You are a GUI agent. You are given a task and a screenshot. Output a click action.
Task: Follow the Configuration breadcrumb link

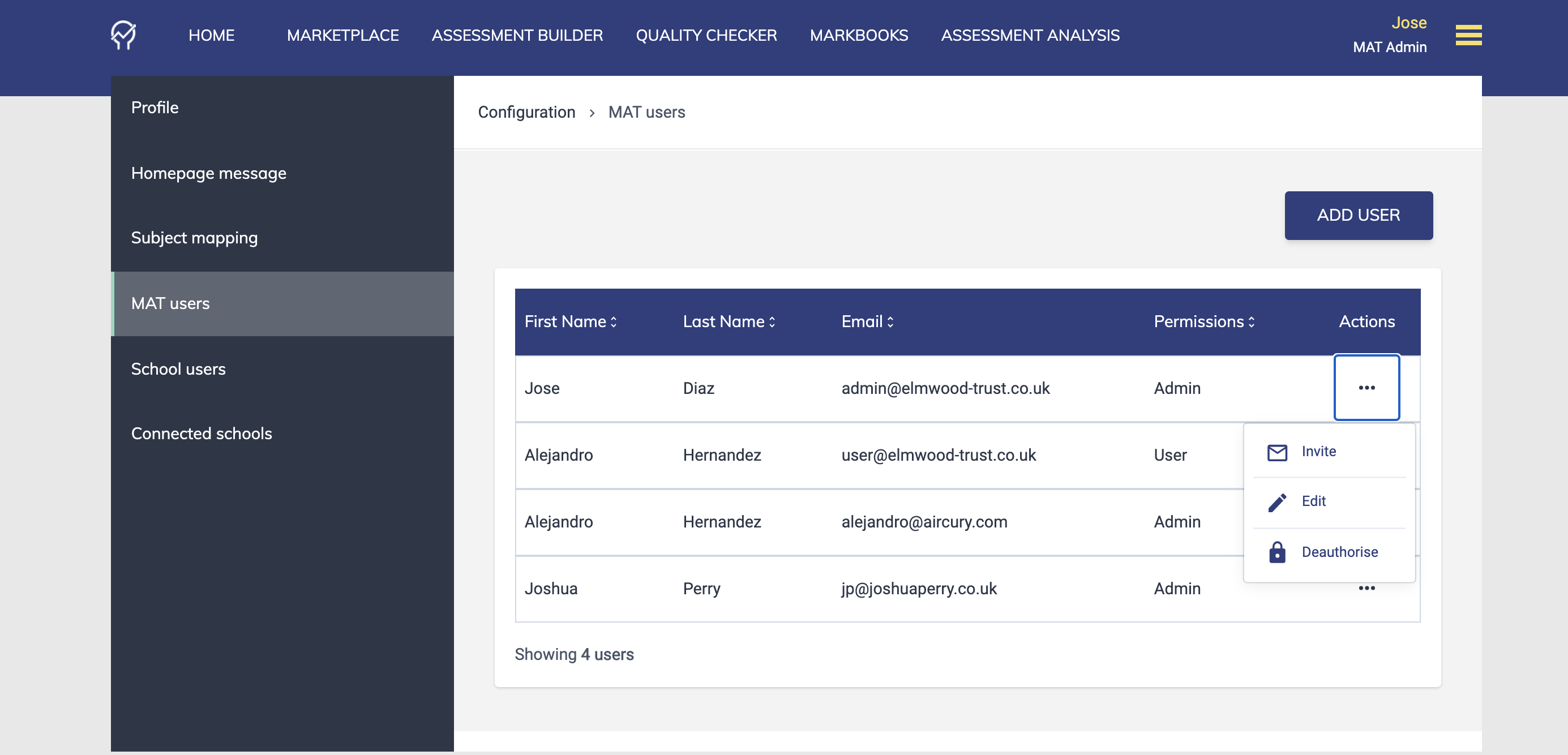click(x=526, y=113)
